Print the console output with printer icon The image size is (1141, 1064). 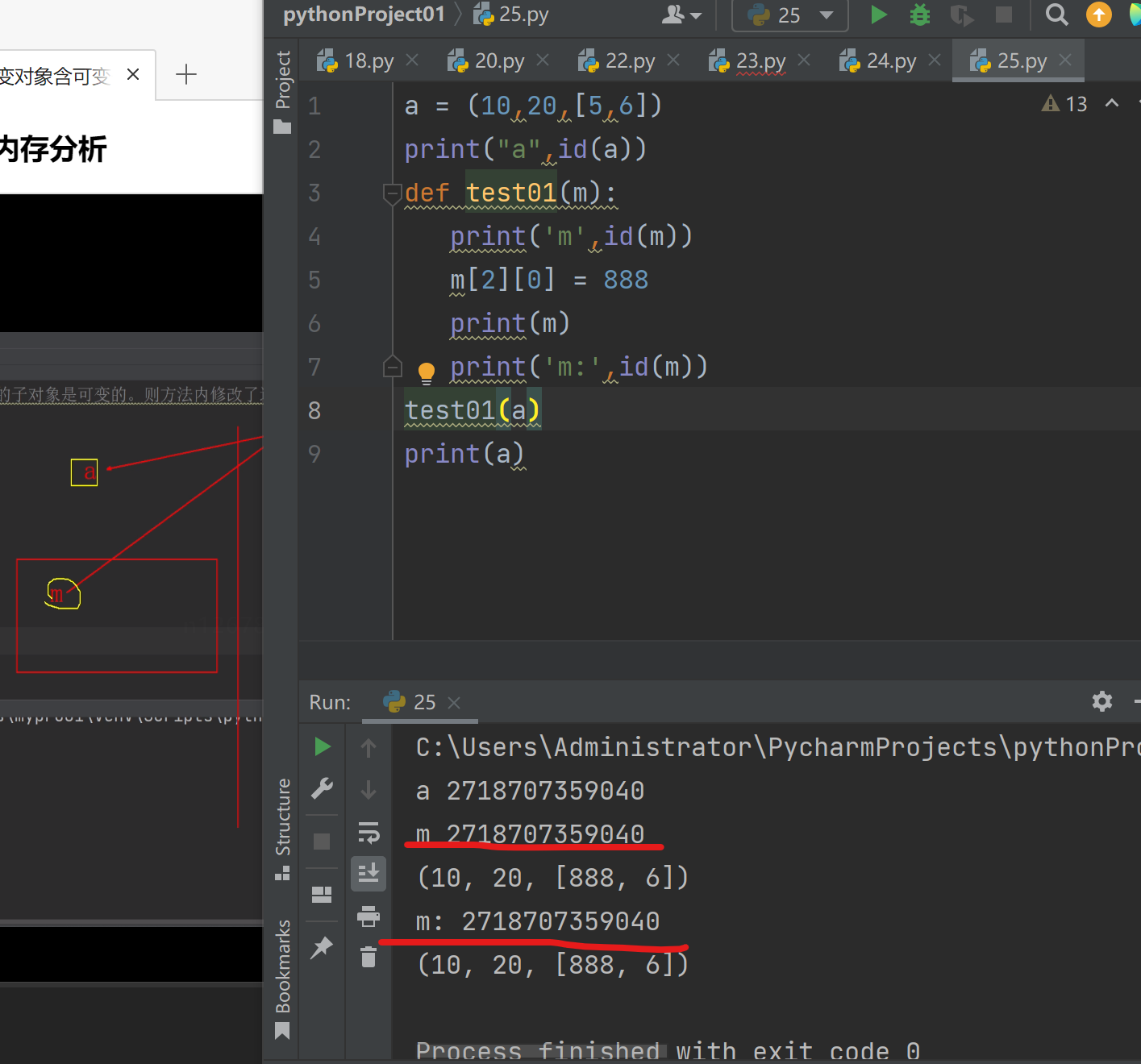369,916
